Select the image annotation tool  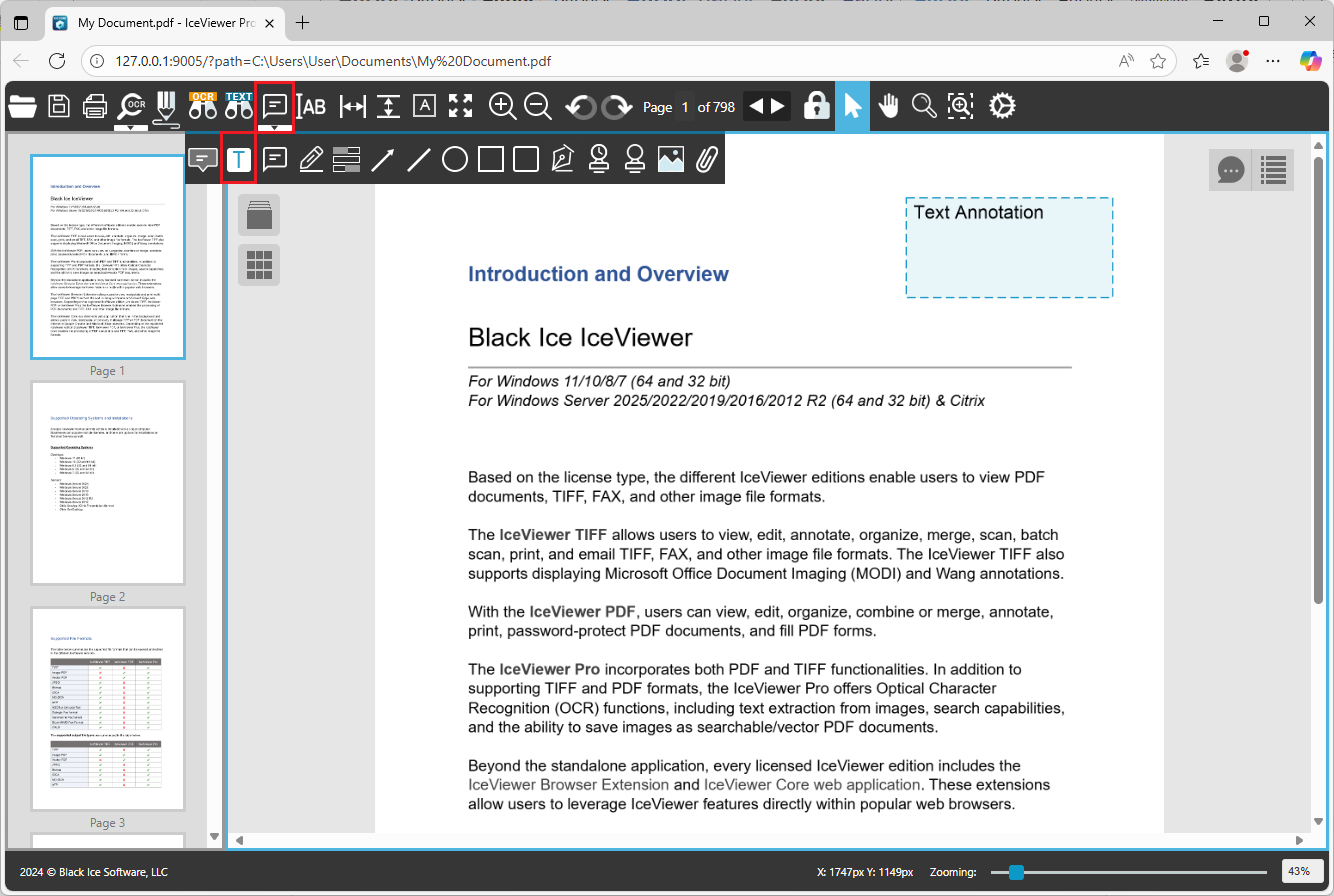pos(671,159)
